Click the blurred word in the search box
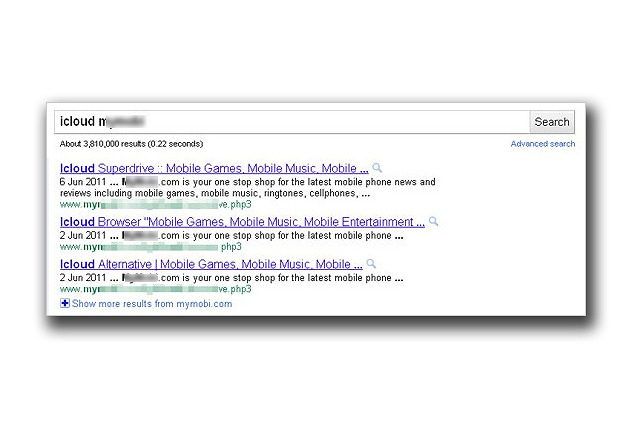640x426 pixels. tap(122, 122)
